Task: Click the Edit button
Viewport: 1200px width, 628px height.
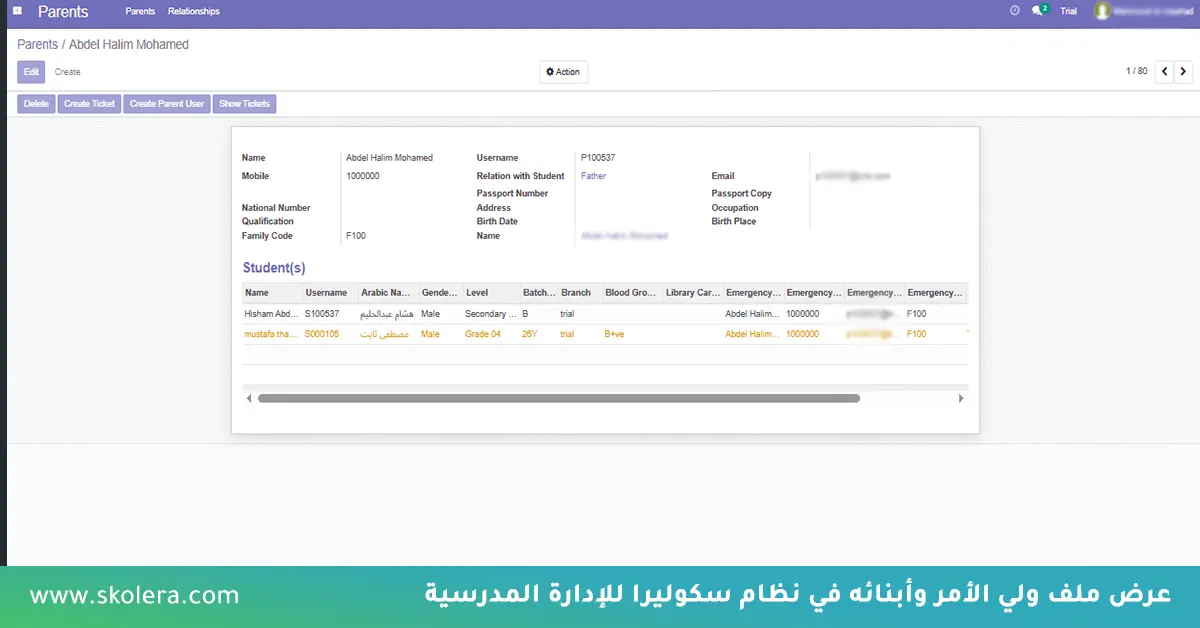Action: click(31, 72)
